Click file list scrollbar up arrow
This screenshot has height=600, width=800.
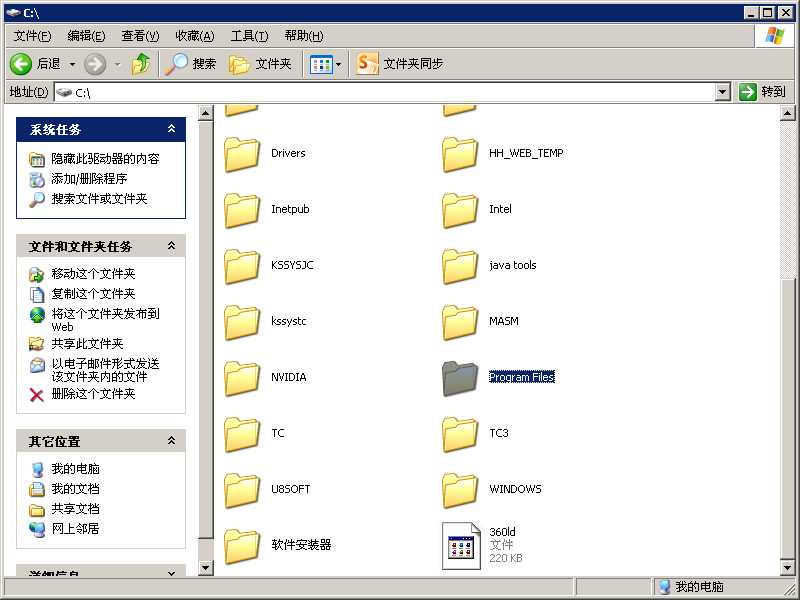tap(787, 113)
